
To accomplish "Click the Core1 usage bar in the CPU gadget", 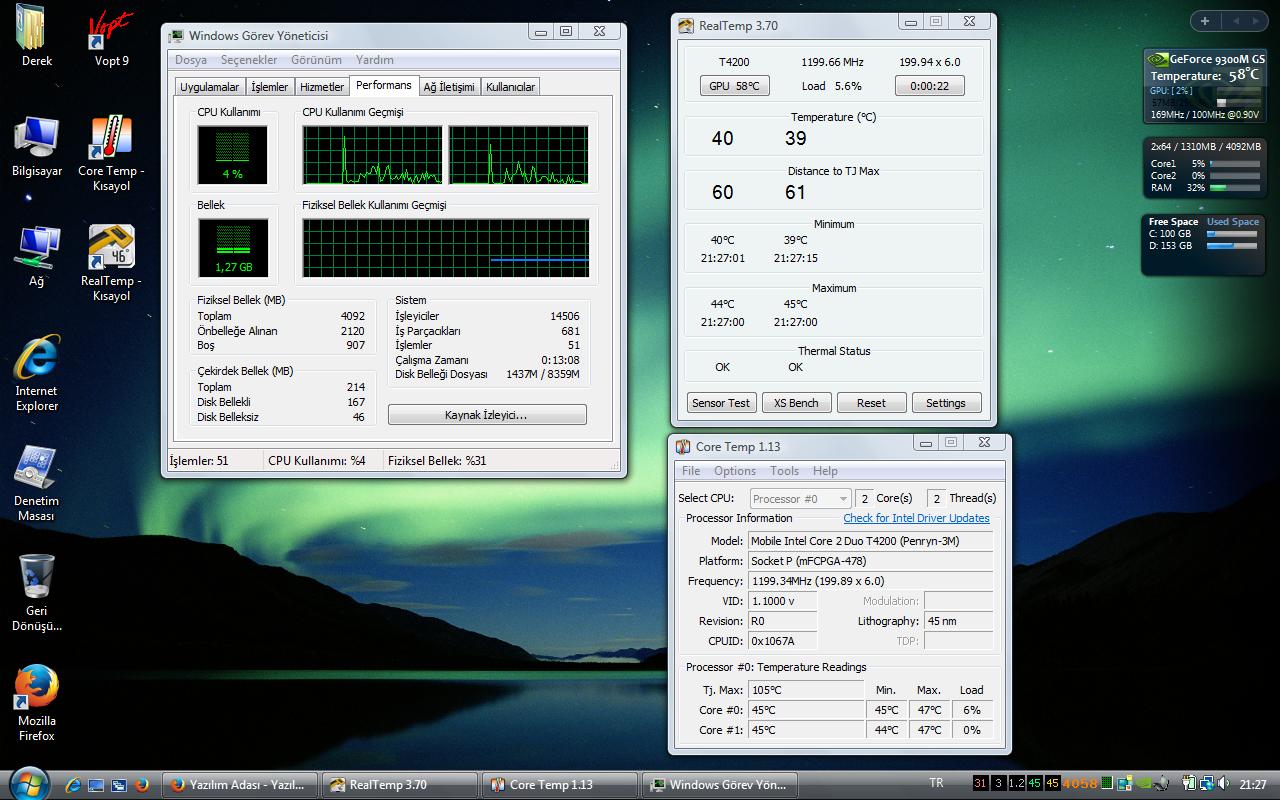I will [x=1234, y=164].
